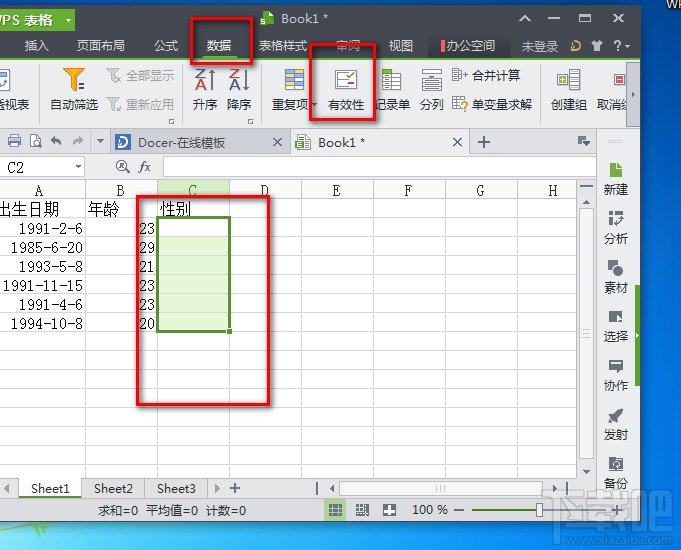Image resolution: width=681 pixels, height=550 pixels.
Task: Open the WPS 表格 application menu dropdown
Action: coord(68,20)
